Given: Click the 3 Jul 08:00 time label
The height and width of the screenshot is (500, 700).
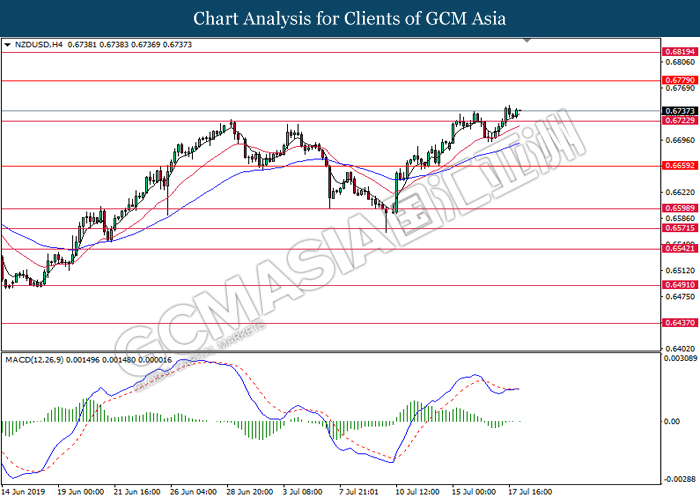Looking at the screenshot, I should tap(303, 492).
